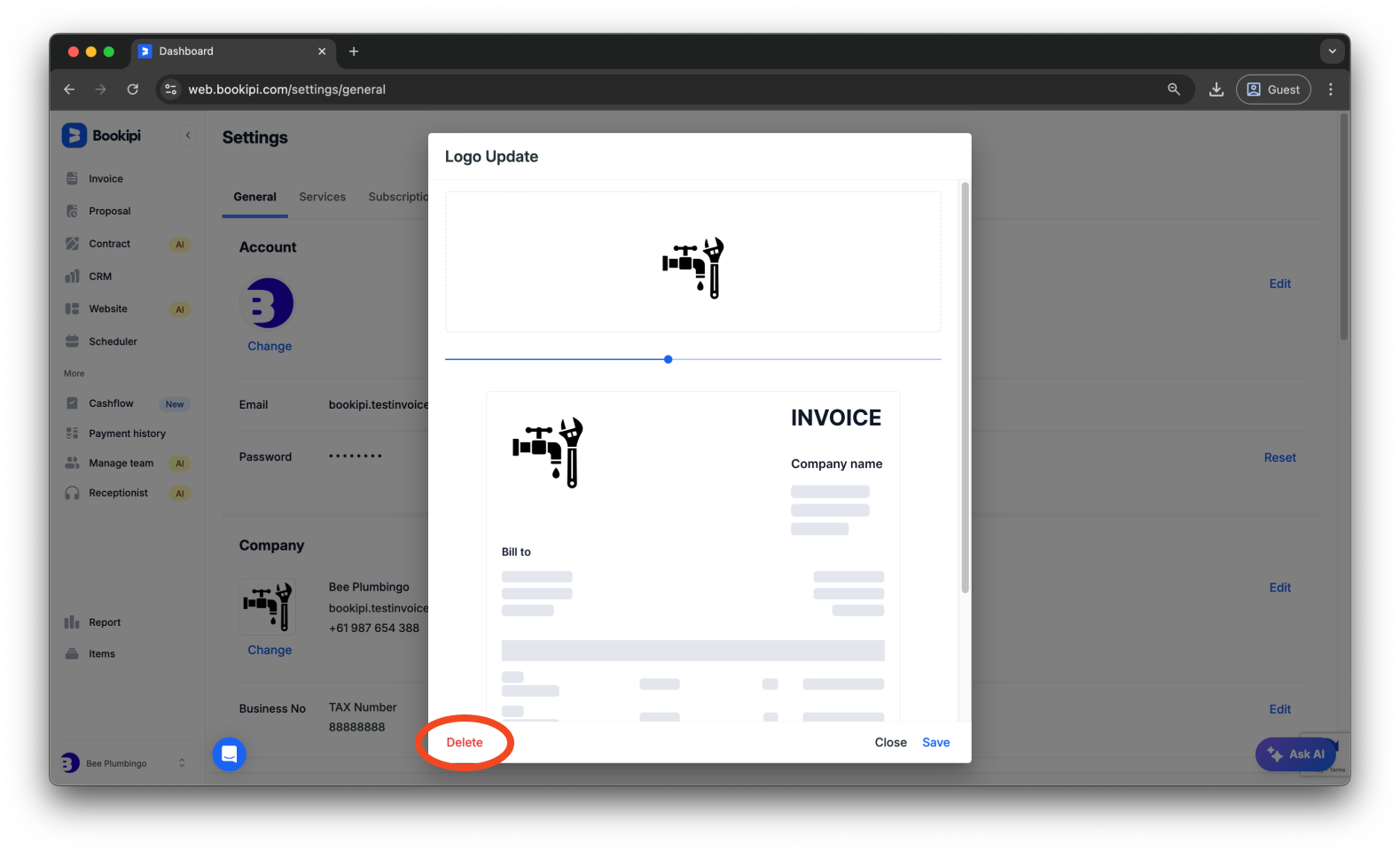Screen dimensions: 1400x851
Task: Click Edit in the Account section
Action: click(x=1279, y=284)
